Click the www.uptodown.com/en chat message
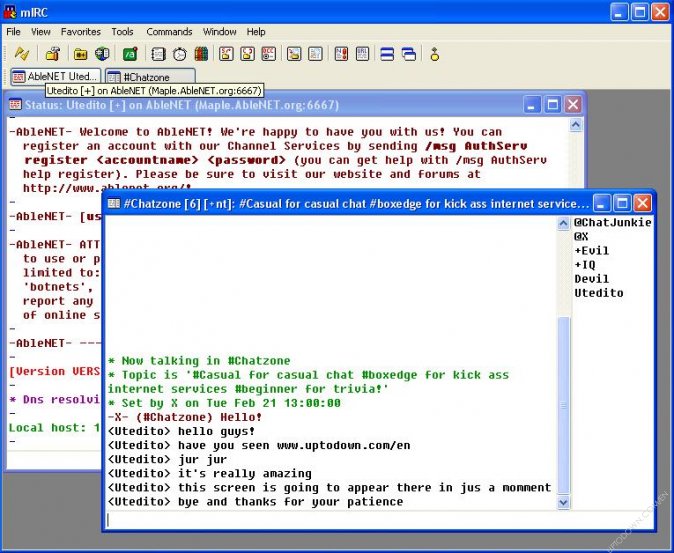Image resolution: width=674 pixels, height=553 pixels. click(259, 445)
